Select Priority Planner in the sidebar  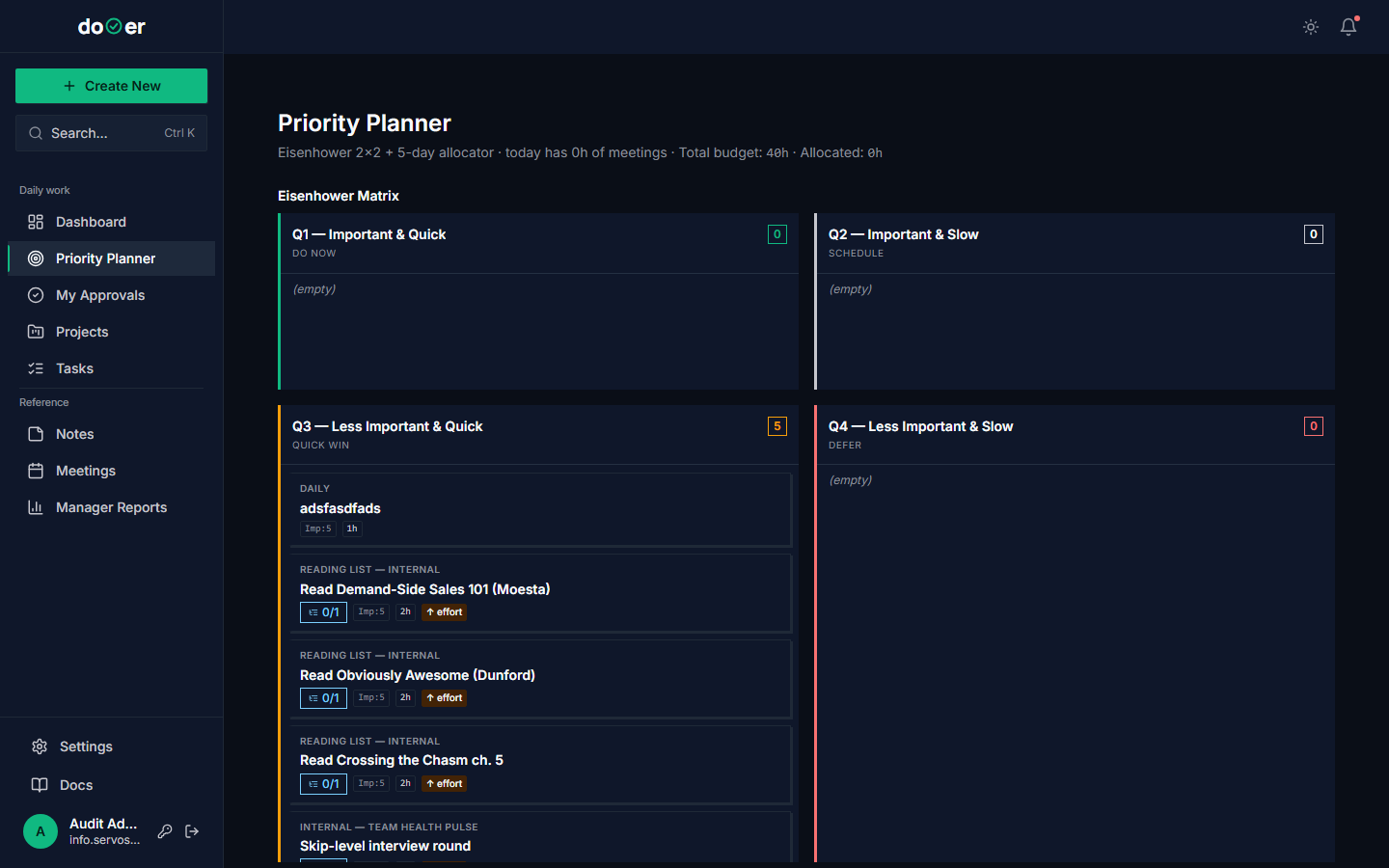pos(111,258)
